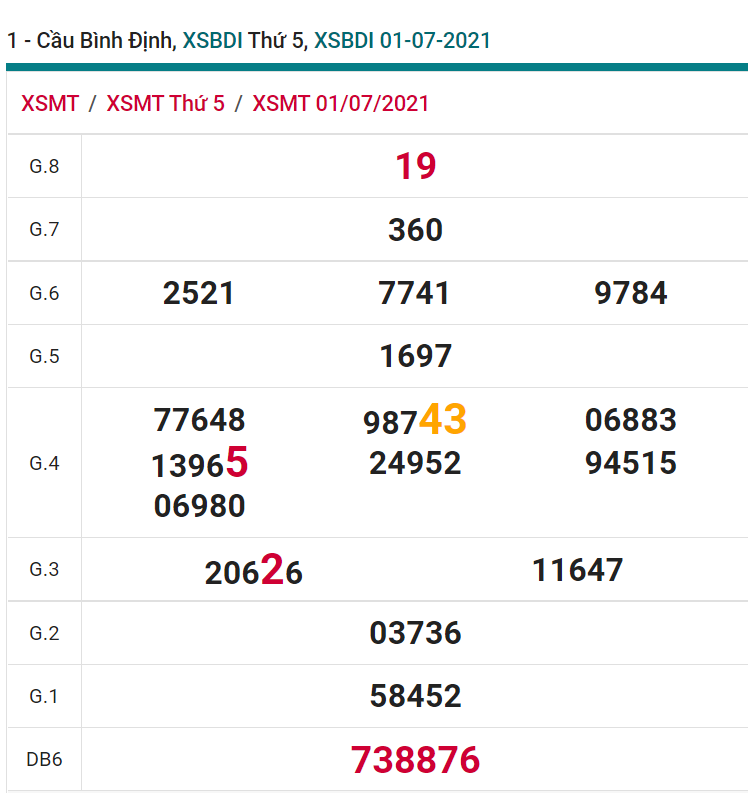Screen dimensions: 748x793
Task: Open the XSBDI 01-07-2021 title link
Action: pyautogui.click(x=402, y=41)
